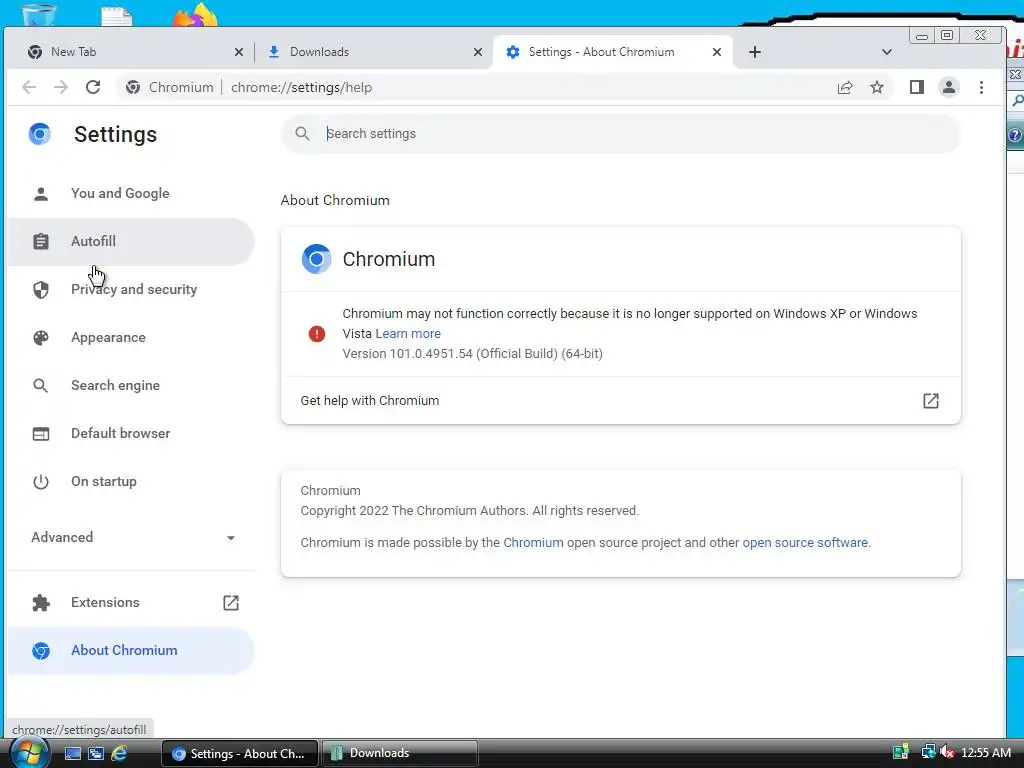This screenshot has height=768, width=1024.
Task: Click the taskbar clock showing 12:55 AM
Action: [x=985, y=753]
